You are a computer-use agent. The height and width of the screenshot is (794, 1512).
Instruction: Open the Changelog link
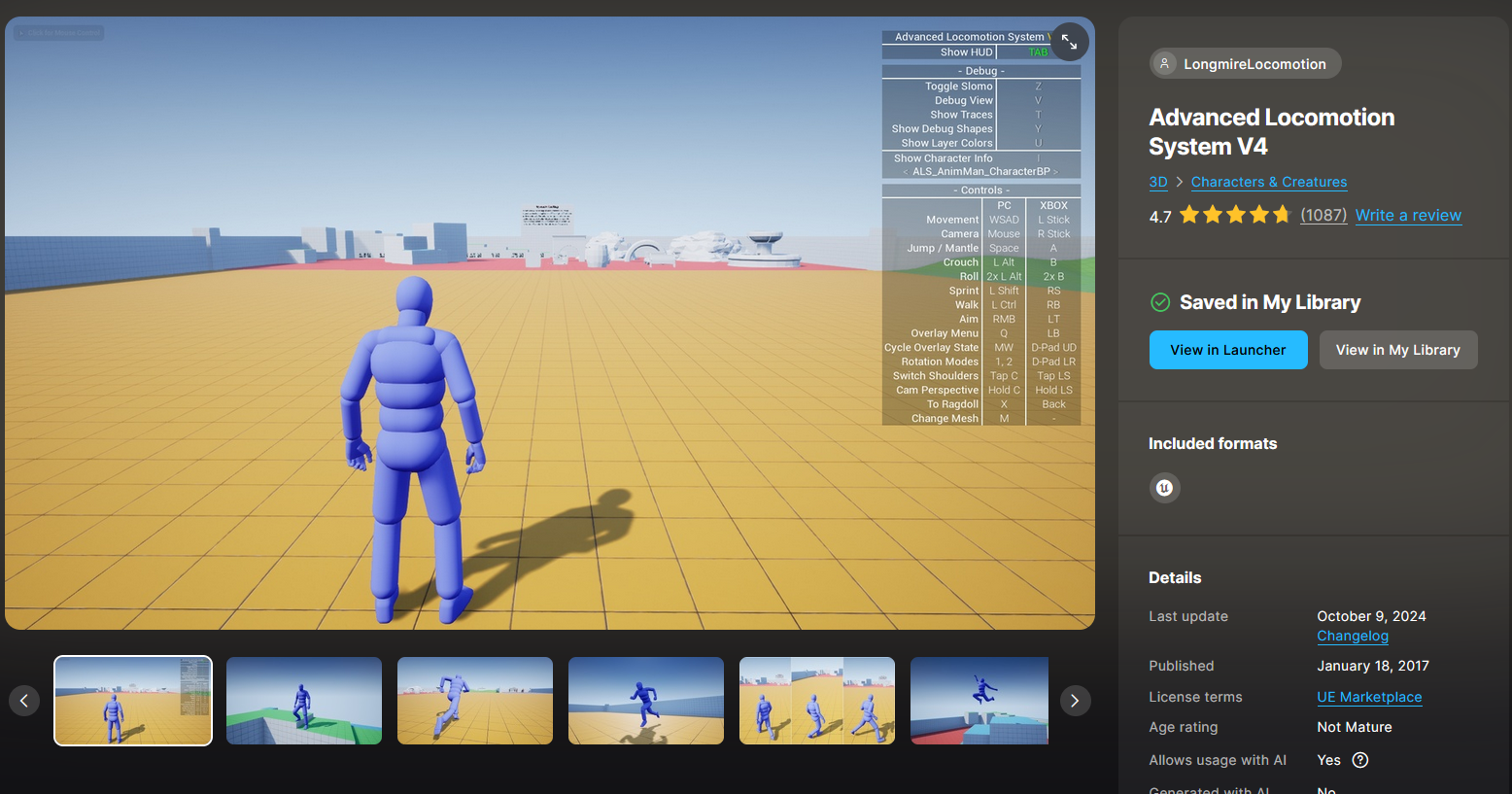pos(1353,636)
